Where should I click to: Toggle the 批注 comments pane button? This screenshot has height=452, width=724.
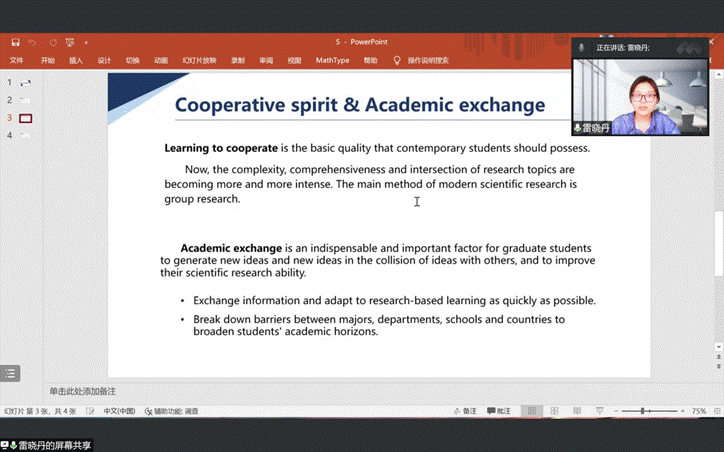pyautogui.click(x=498, y=411)
